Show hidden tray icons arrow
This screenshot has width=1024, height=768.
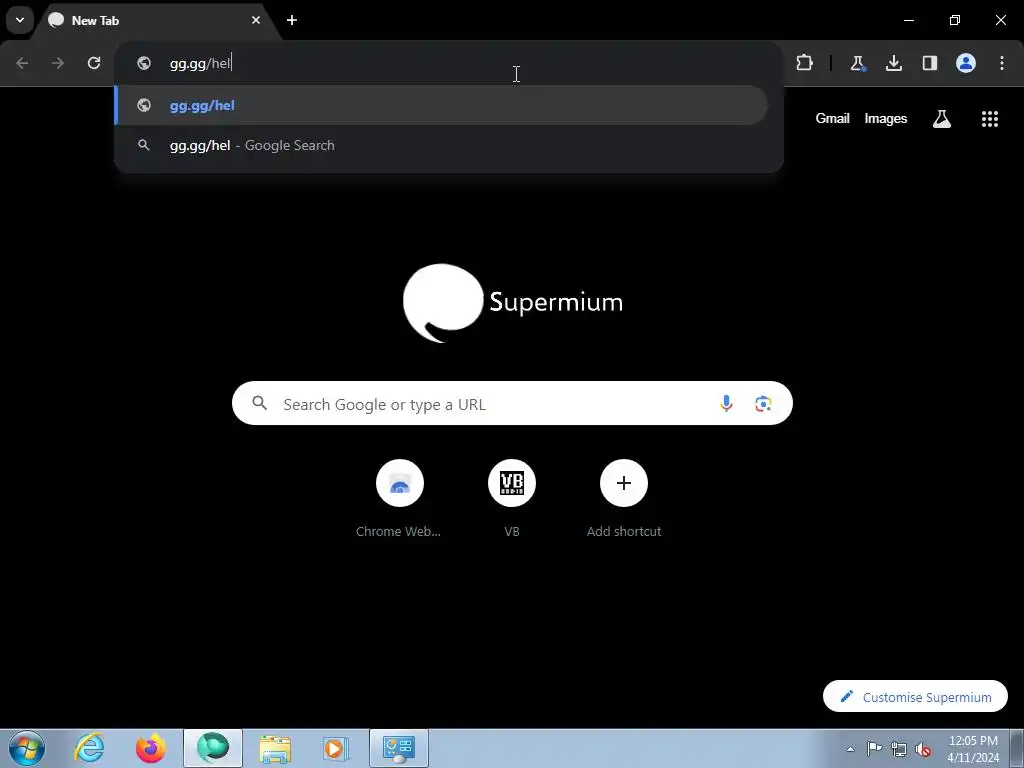(850, 749)
